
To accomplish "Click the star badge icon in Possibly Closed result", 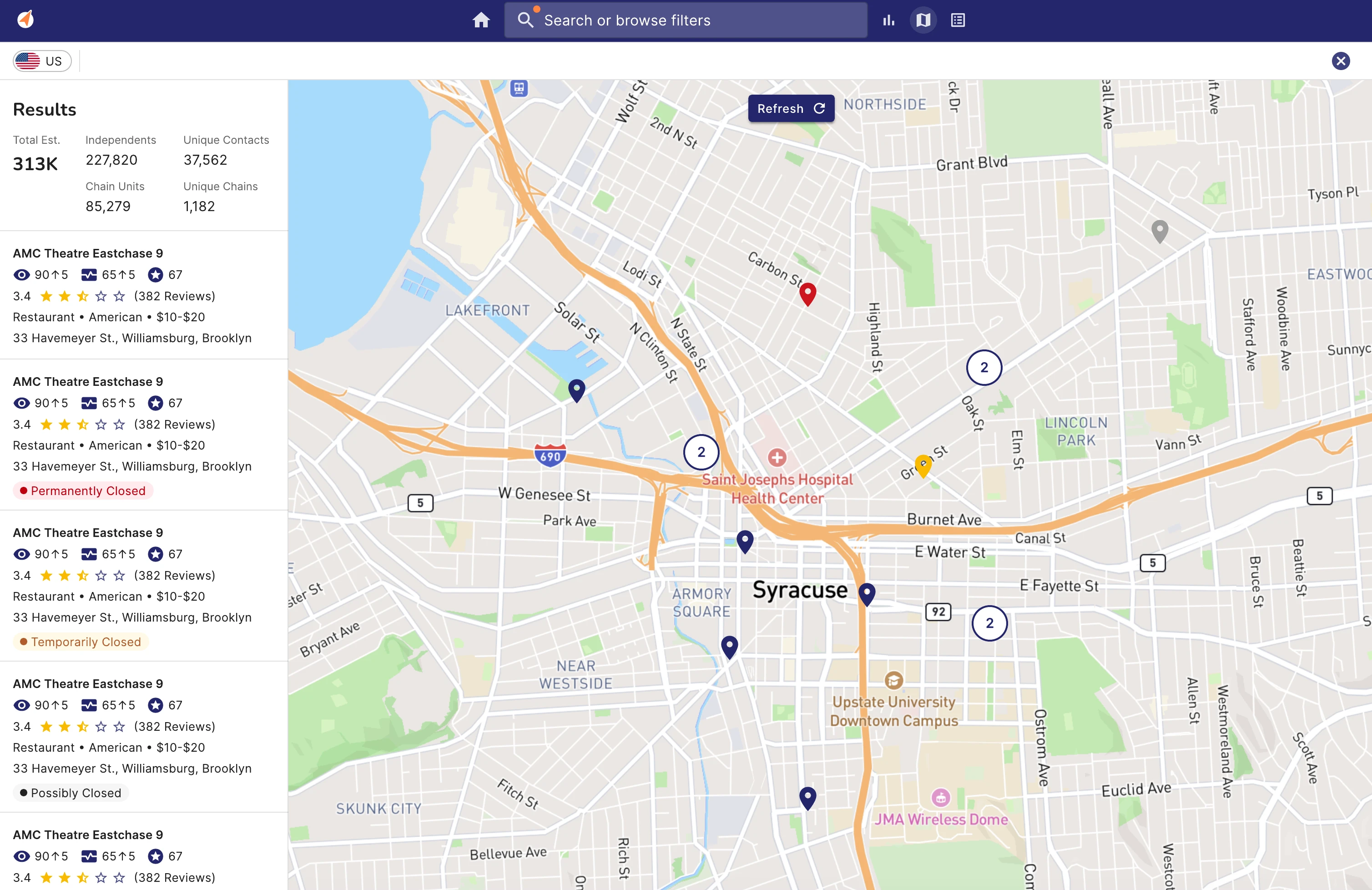I will coord(155,705).
